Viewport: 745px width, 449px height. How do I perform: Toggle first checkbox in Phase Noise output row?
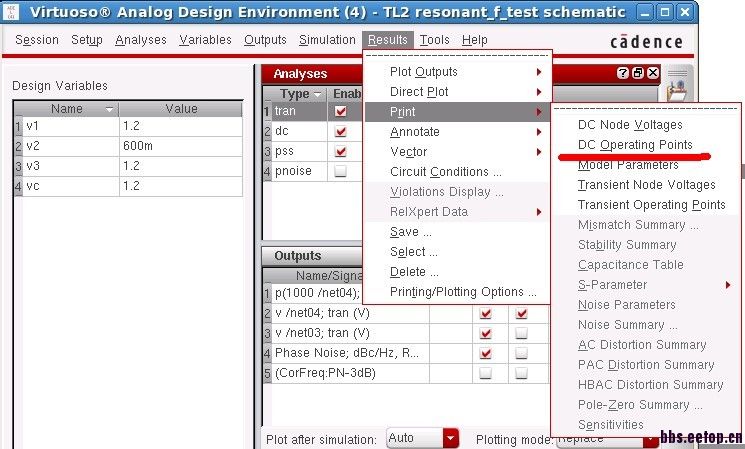click(x=485, y=353)
